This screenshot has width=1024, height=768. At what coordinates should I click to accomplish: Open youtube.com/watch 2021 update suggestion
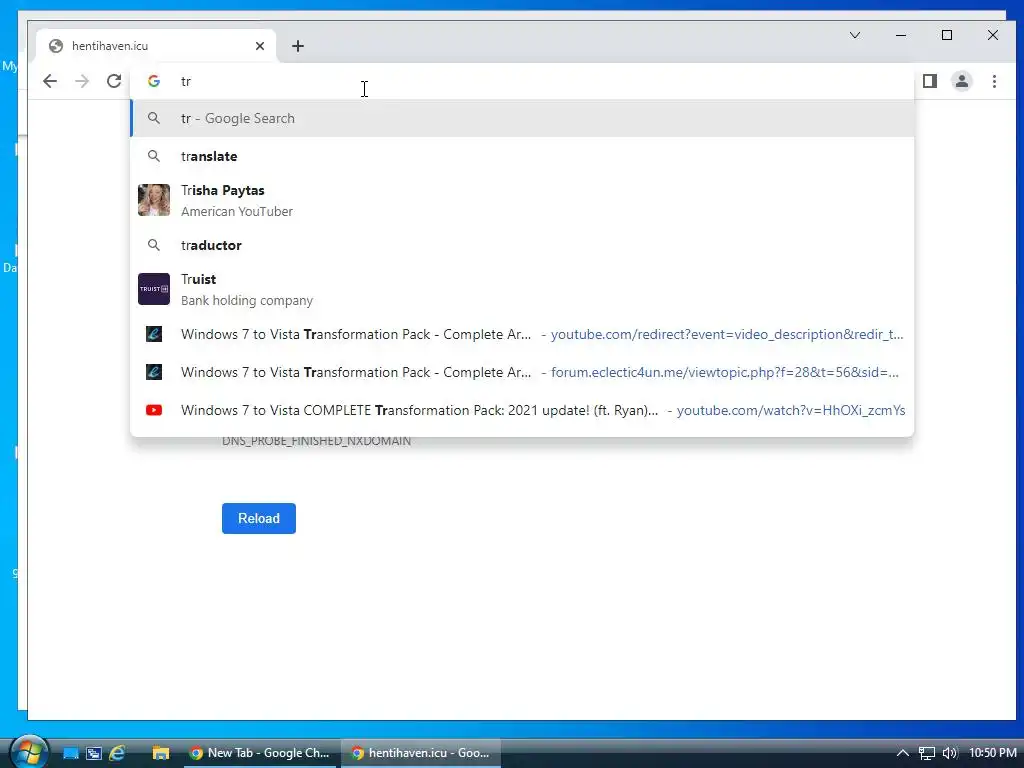point(522,410)
